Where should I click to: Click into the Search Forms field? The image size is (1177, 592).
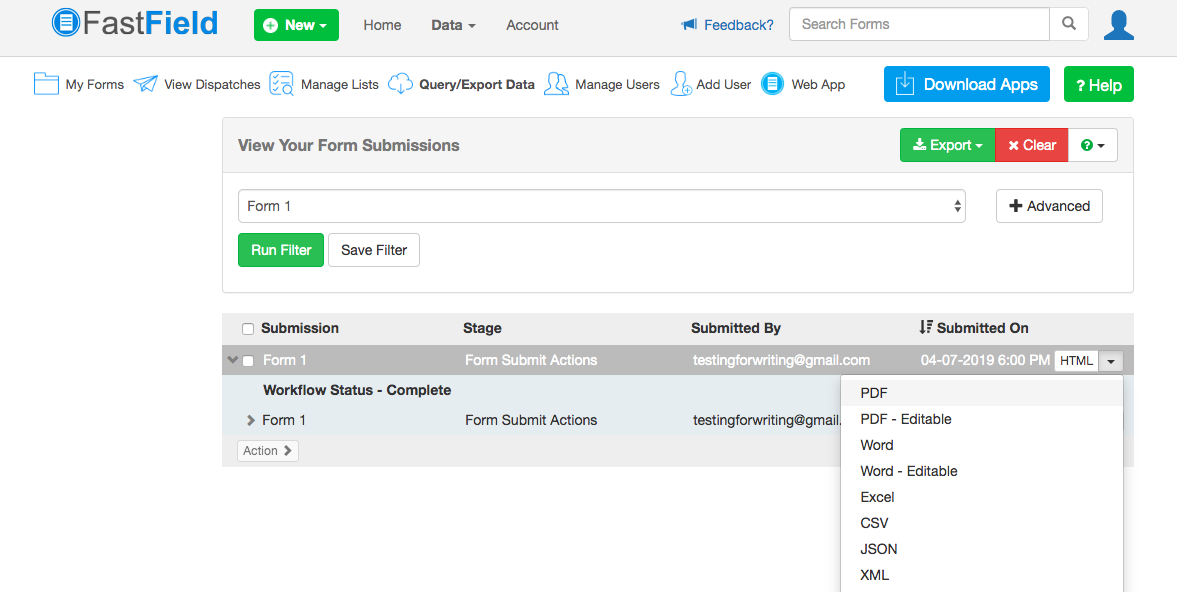(x=918, y=24)
